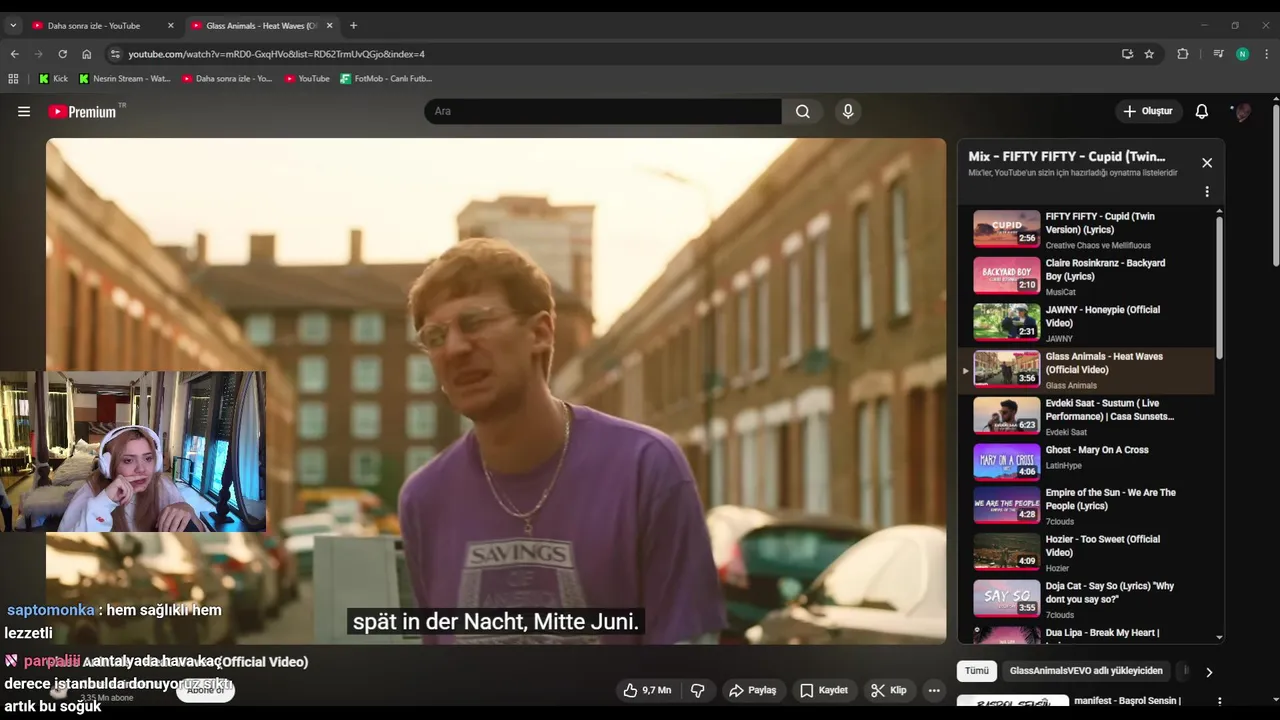The image size is (1280, 720).
Task: Select the Tümü filter chip
Action: point(976,671)
